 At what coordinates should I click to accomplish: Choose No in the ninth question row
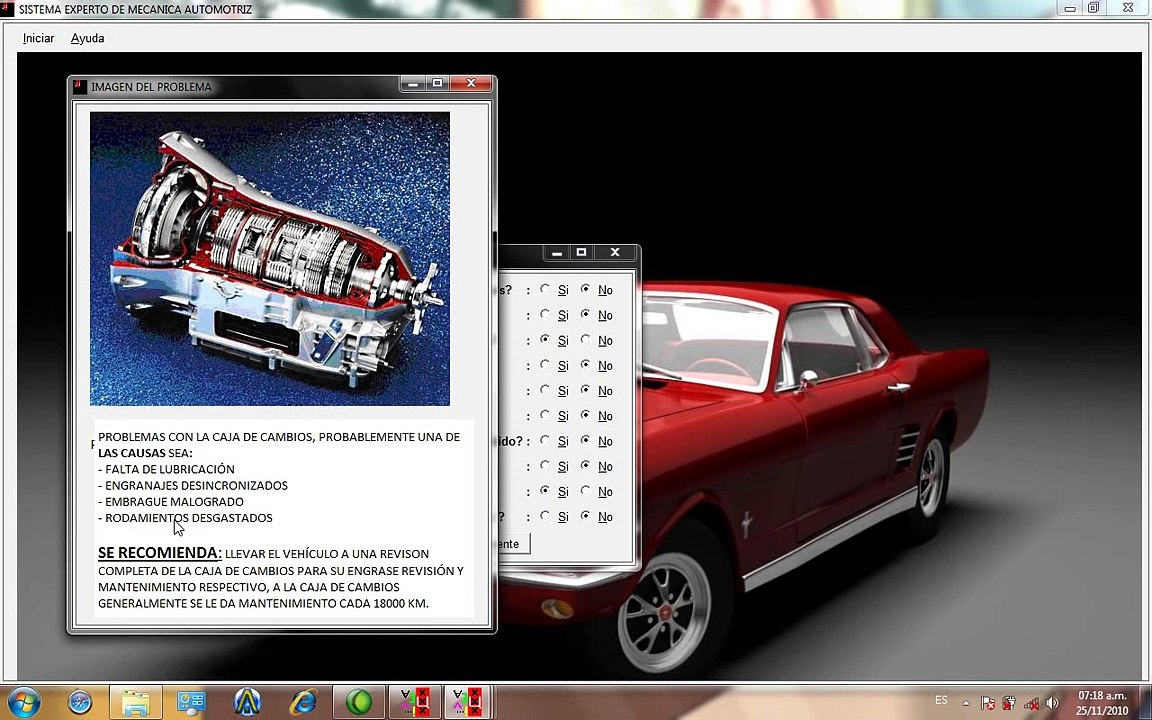(x=586, y=491)
